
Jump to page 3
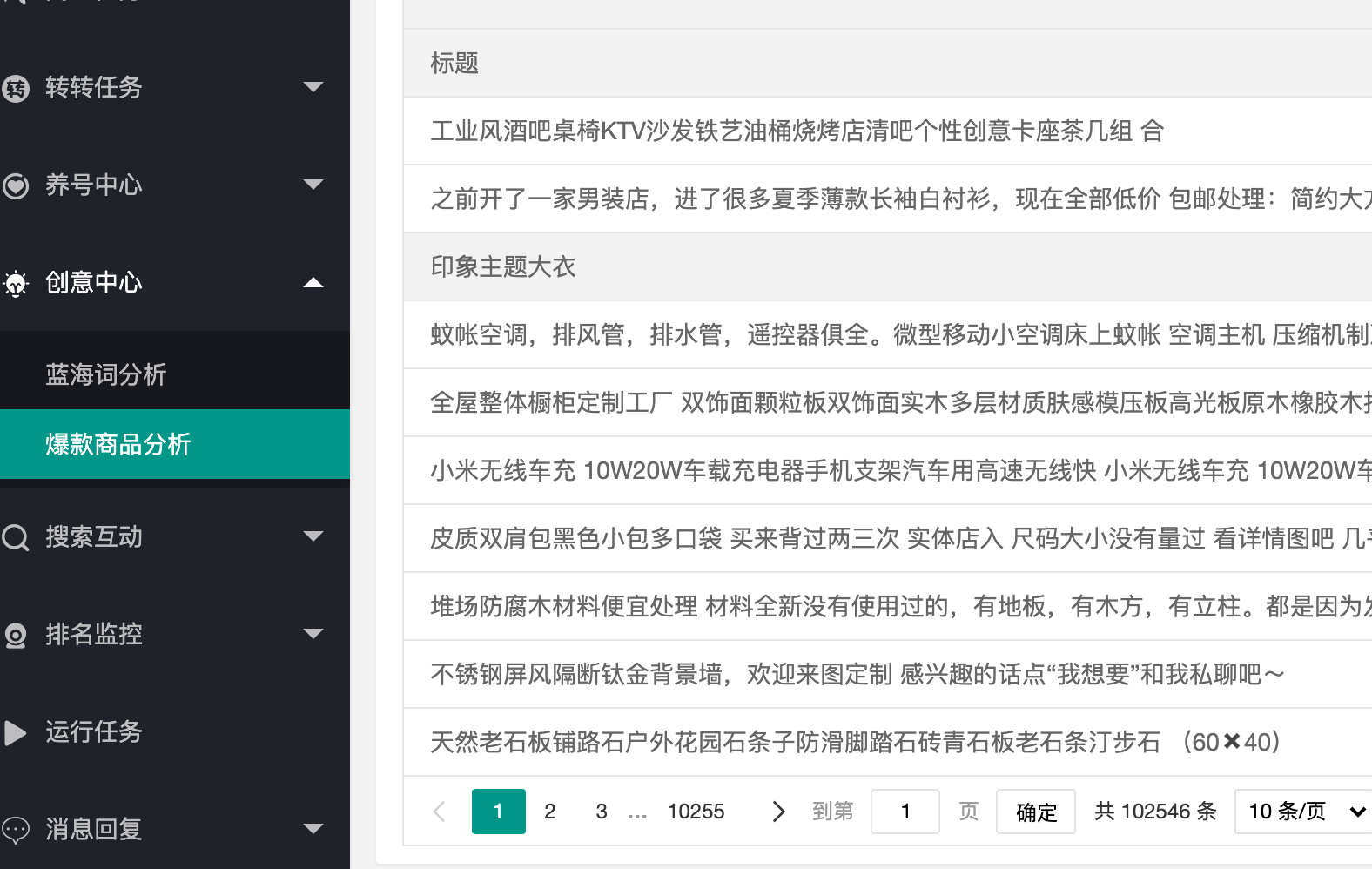(x=602, y=812)
